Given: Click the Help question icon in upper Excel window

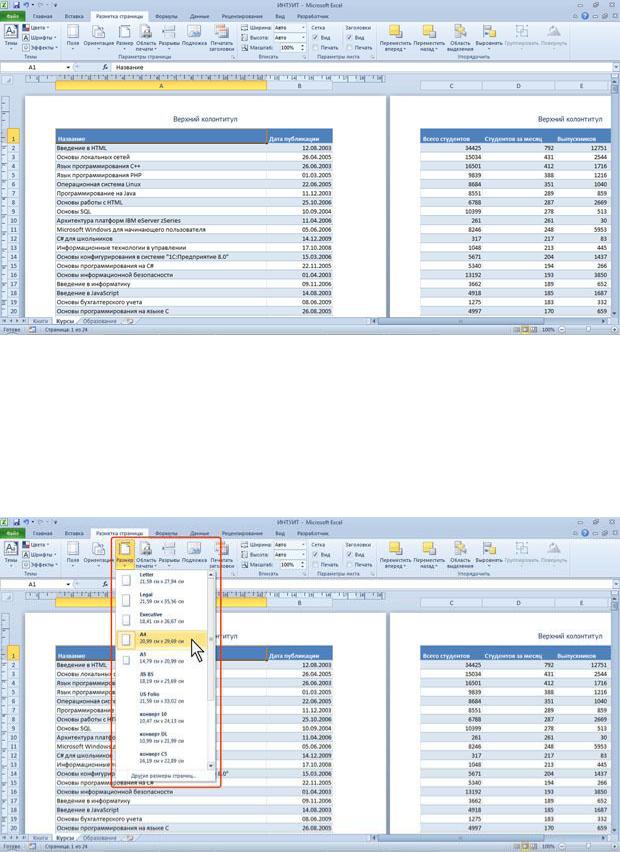Looking at the screenshot, I should (x=585, y=16).
